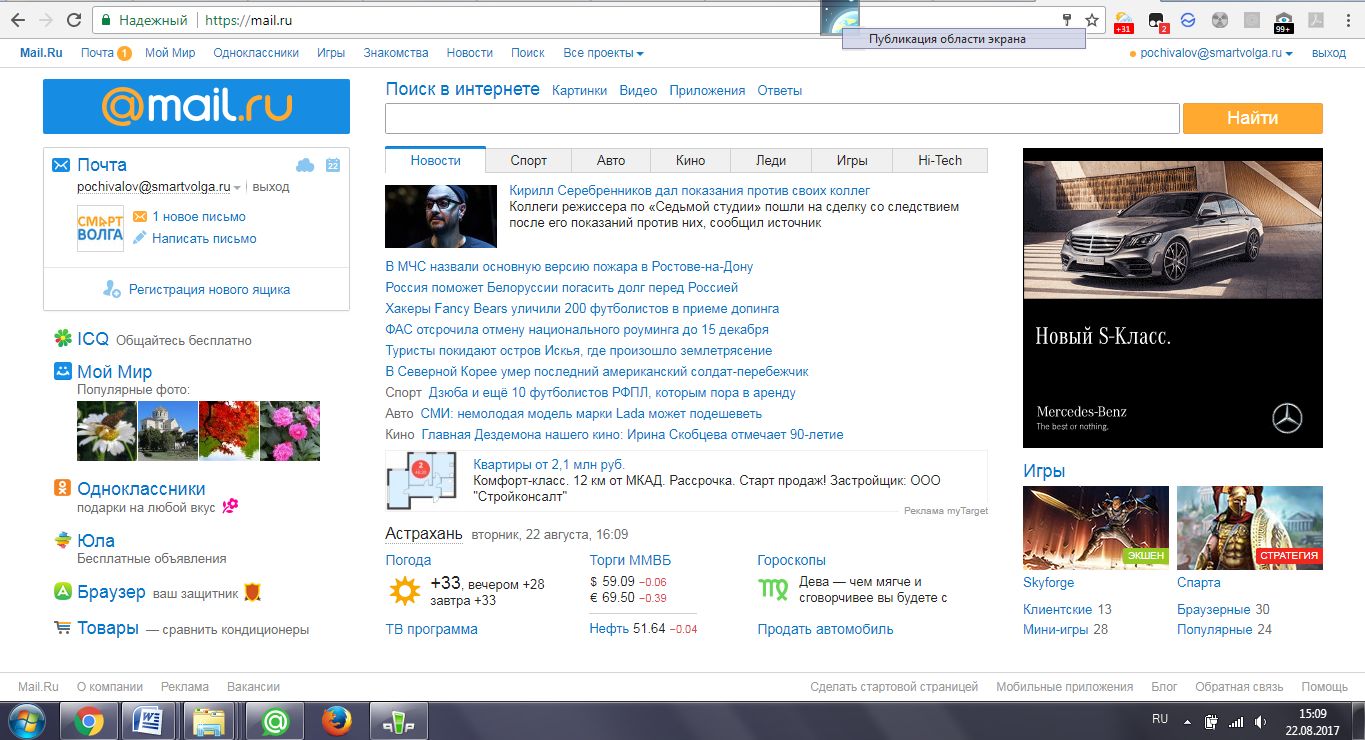Open Знакомства in the top navigation bar
The width and height of the screenshot is (1365, 740).
[396, 53]
